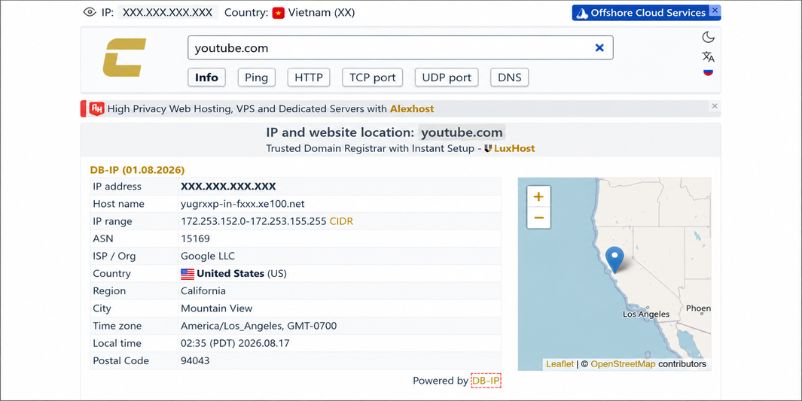This screenshot has height=401, width=802.
Task: Select the IP range 172.253.152.0-172.253.155.255
Action: point(253,221)
